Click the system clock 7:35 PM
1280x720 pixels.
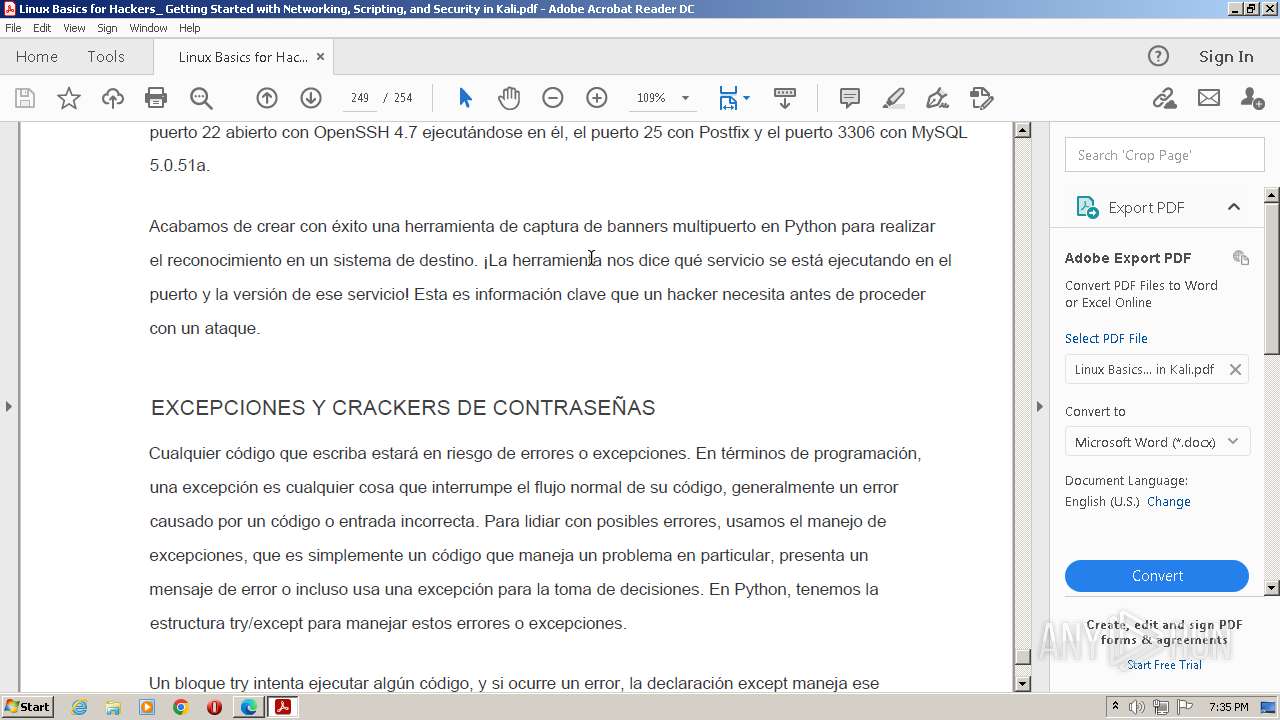(x=1229, y=707)
